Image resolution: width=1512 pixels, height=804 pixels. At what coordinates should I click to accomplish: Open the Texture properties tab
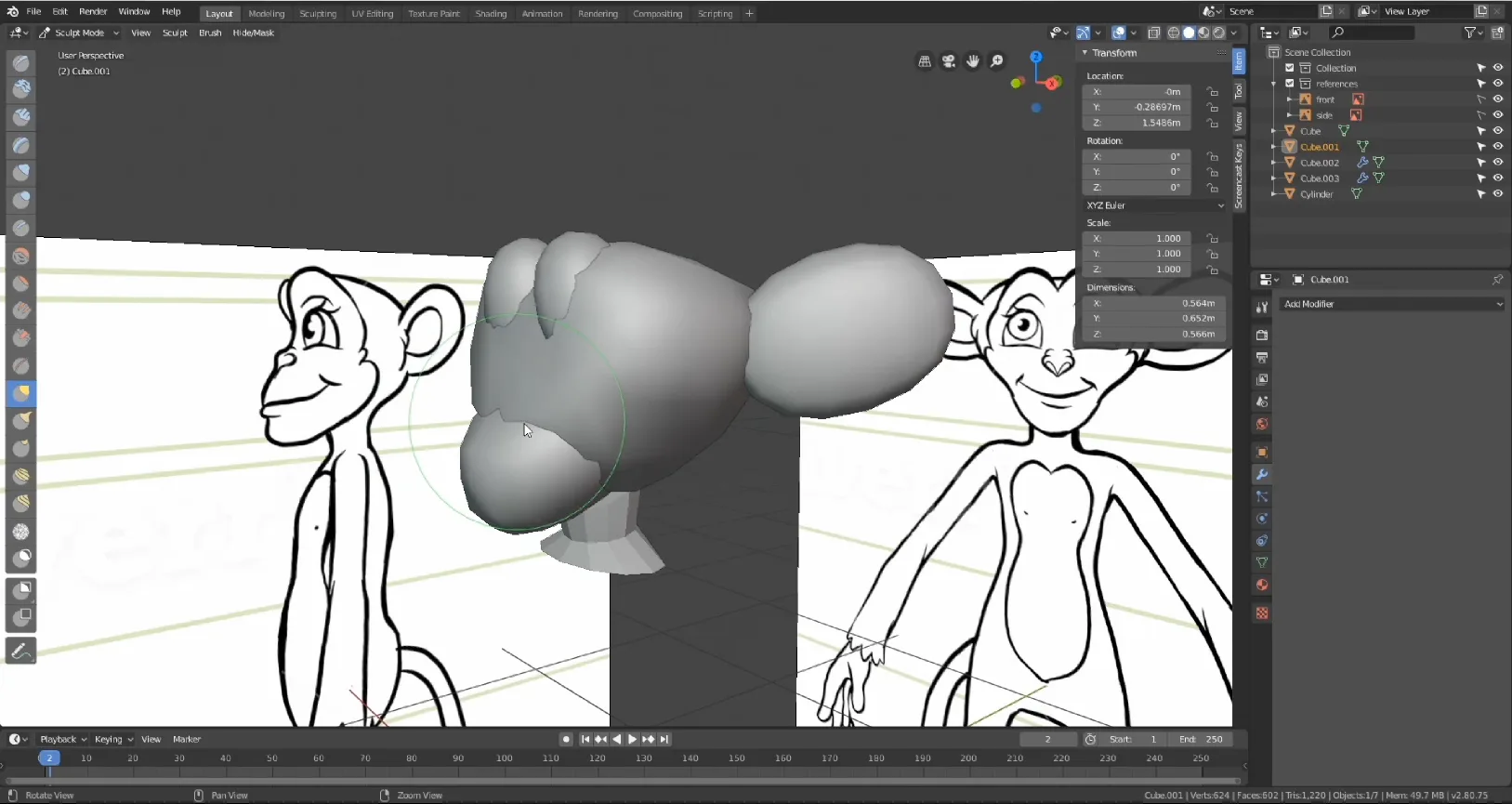pos(1262,613)
